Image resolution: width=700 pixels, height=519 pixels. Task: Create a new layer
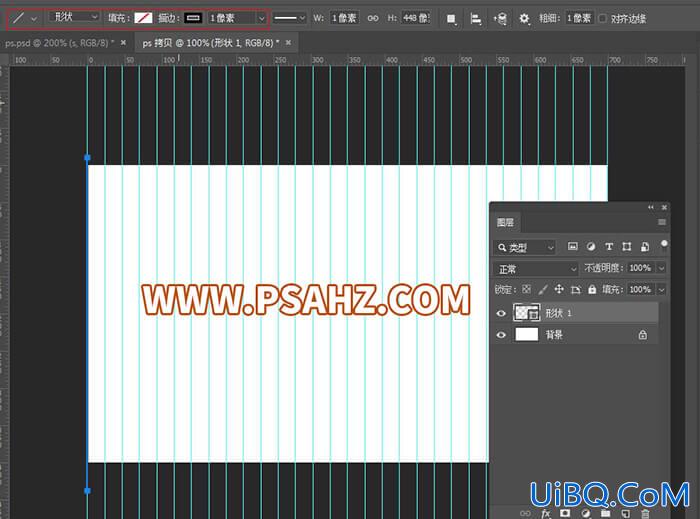(x=625, y=513)
